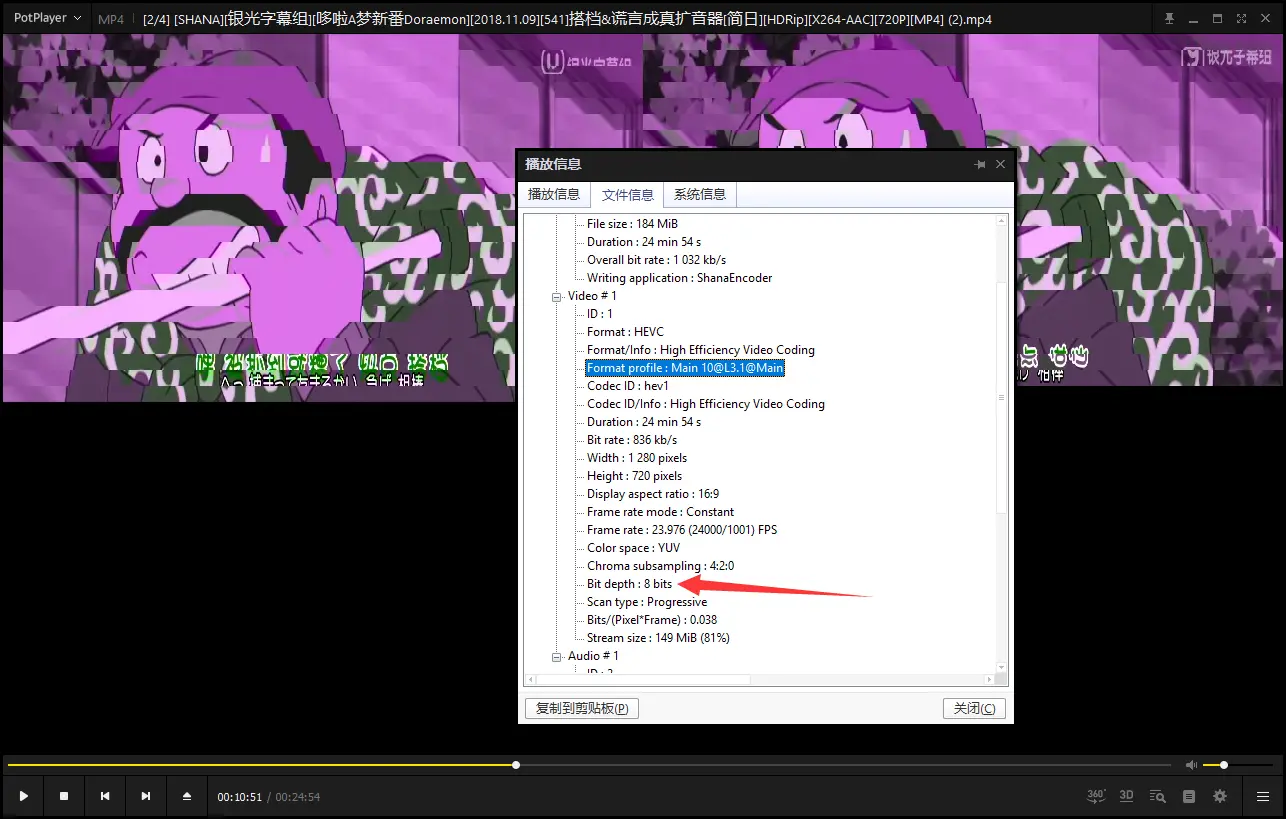Viewport: 1286px width, 819px height.
Task: Click the Play button
Action: click(23, 796)
